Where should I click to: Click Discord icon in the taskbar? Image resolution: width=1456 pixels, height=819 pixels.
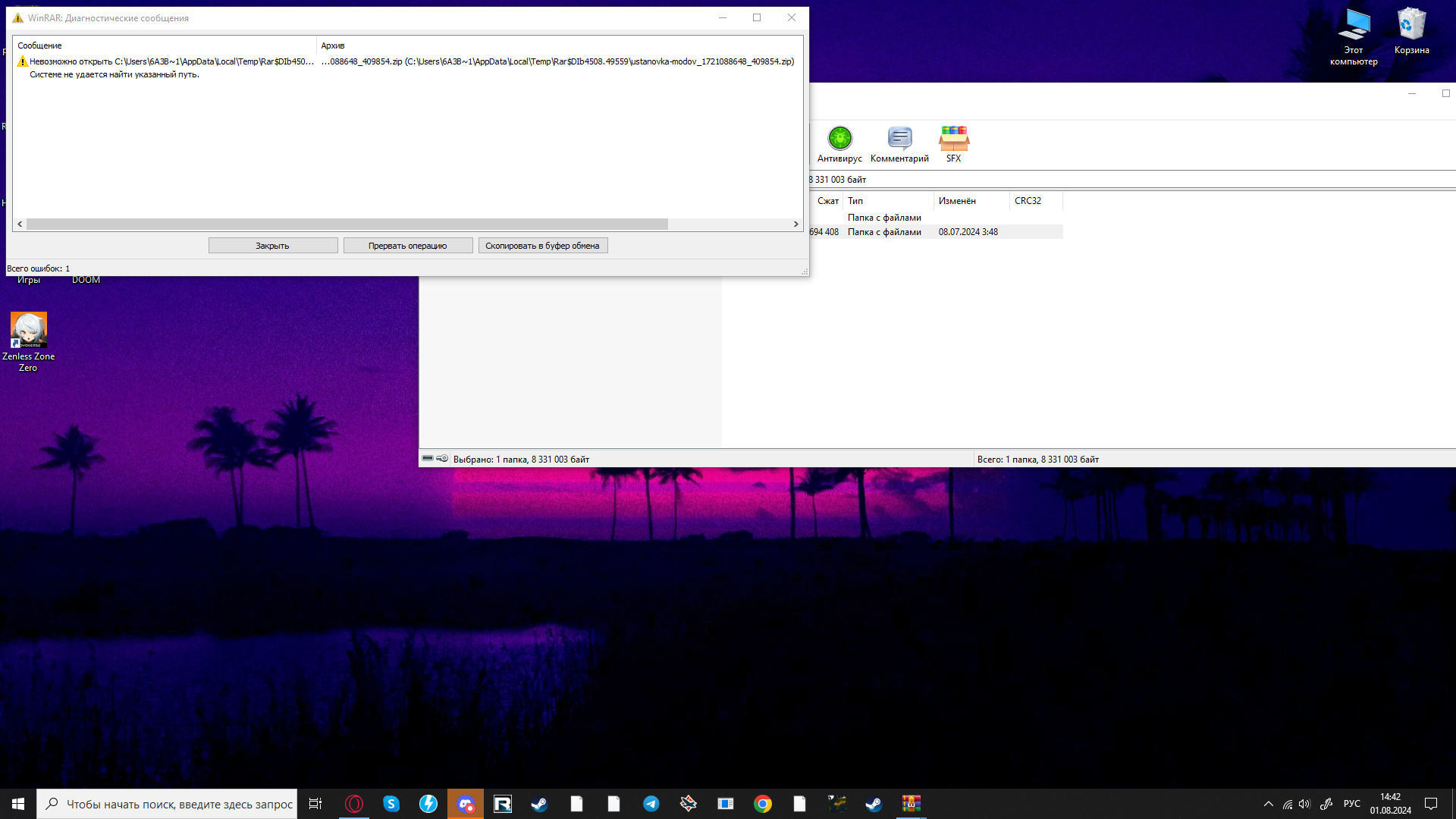(466, 804)
